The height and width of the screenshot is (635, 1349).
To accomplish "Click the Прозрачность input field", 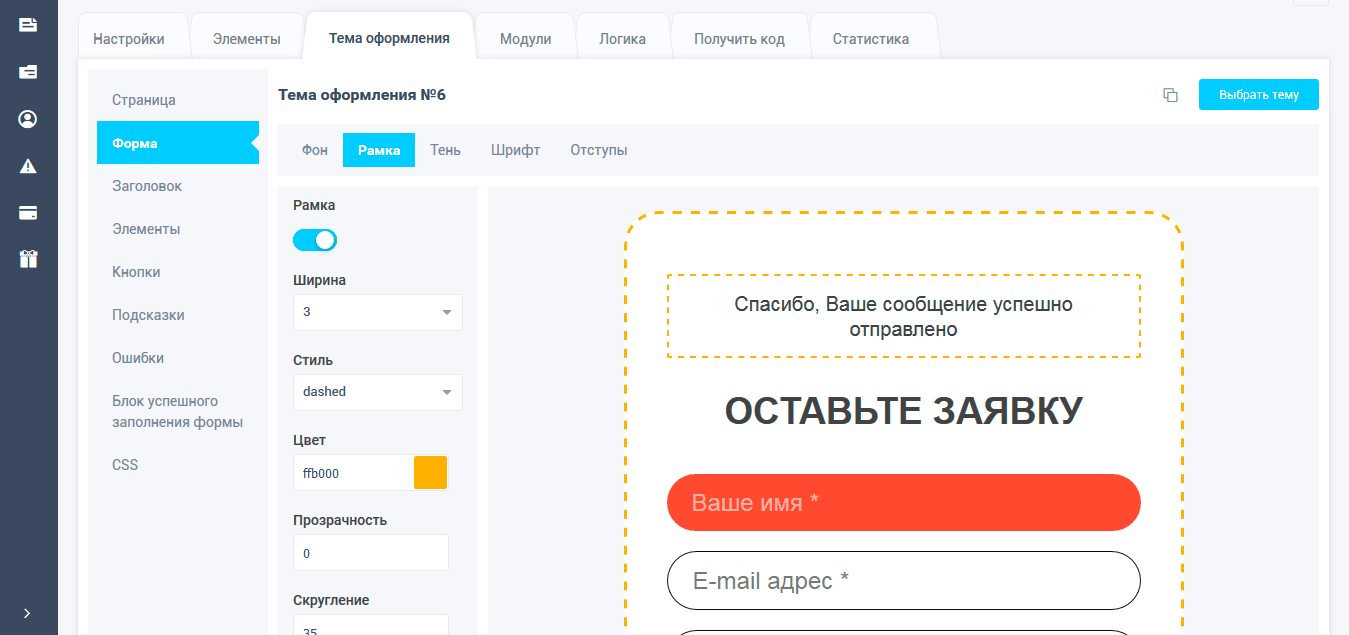I will 370,552.
